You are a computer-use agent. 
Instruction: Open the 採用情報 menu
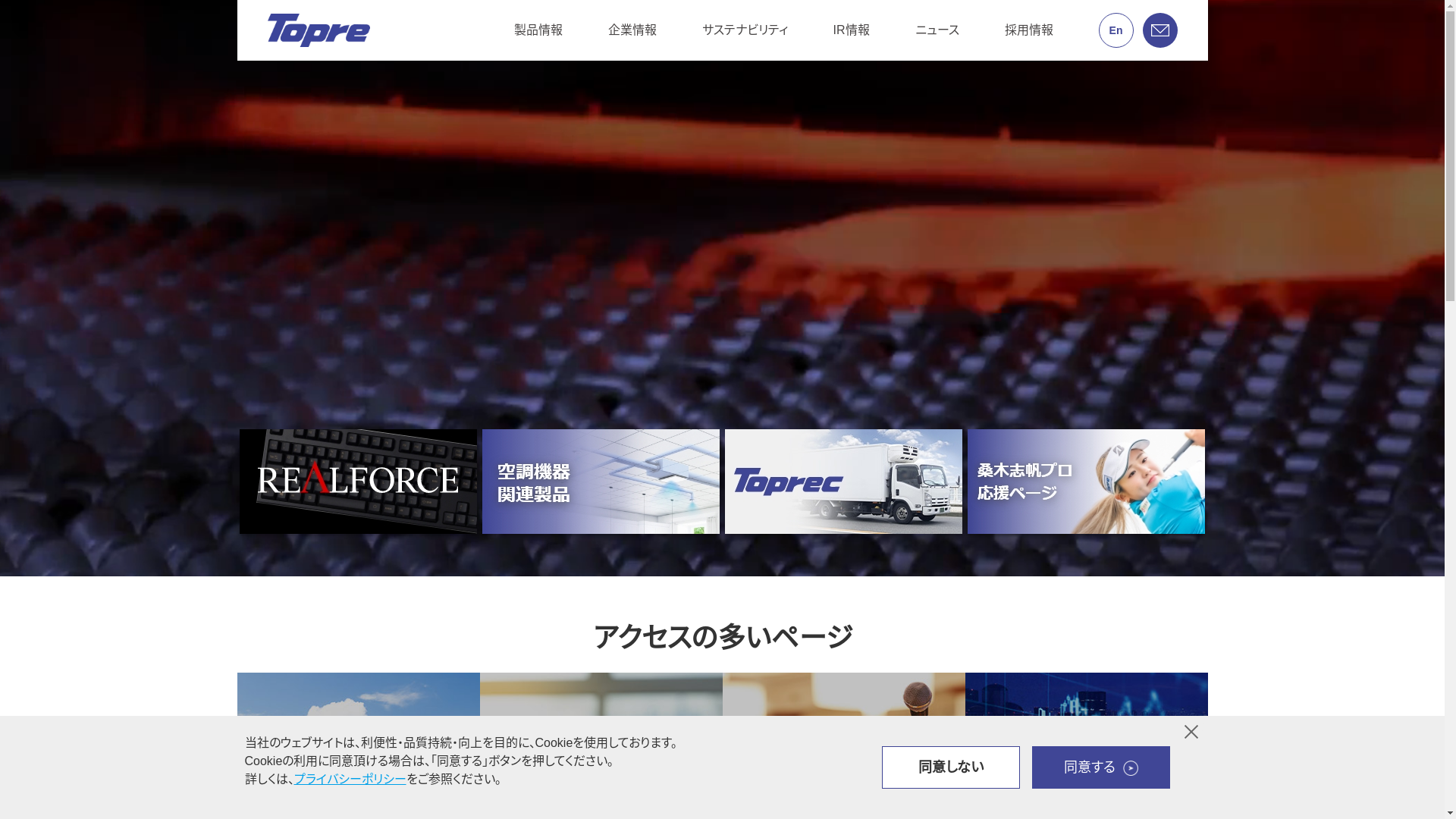(1029, 30)
